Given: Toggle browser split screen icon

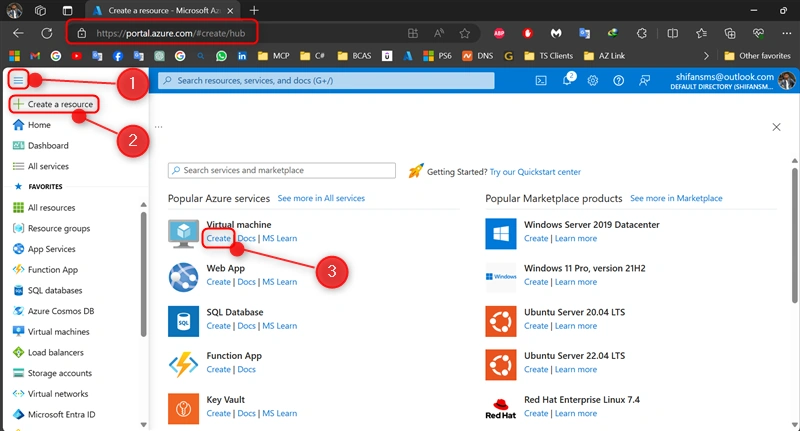Looking at the screenshot, I should click(x=672, y=34).
